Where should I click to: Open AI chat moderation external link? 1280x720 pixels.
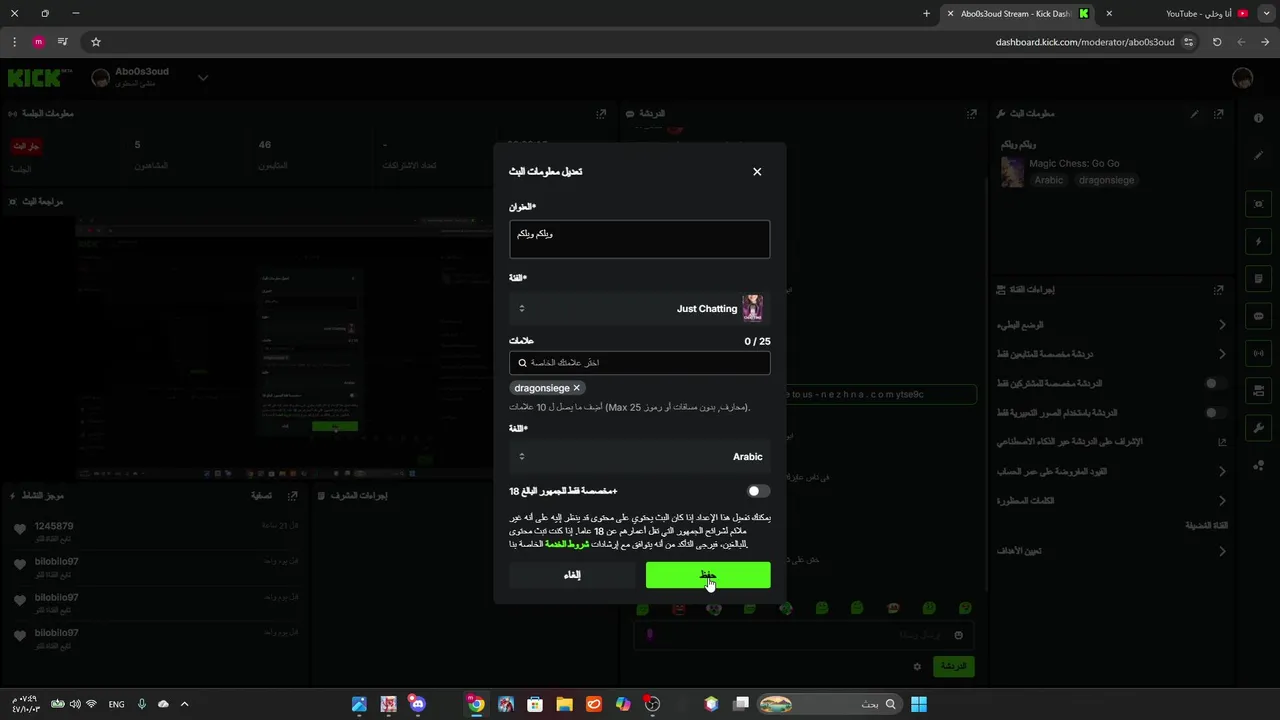tap(1222, 441)
